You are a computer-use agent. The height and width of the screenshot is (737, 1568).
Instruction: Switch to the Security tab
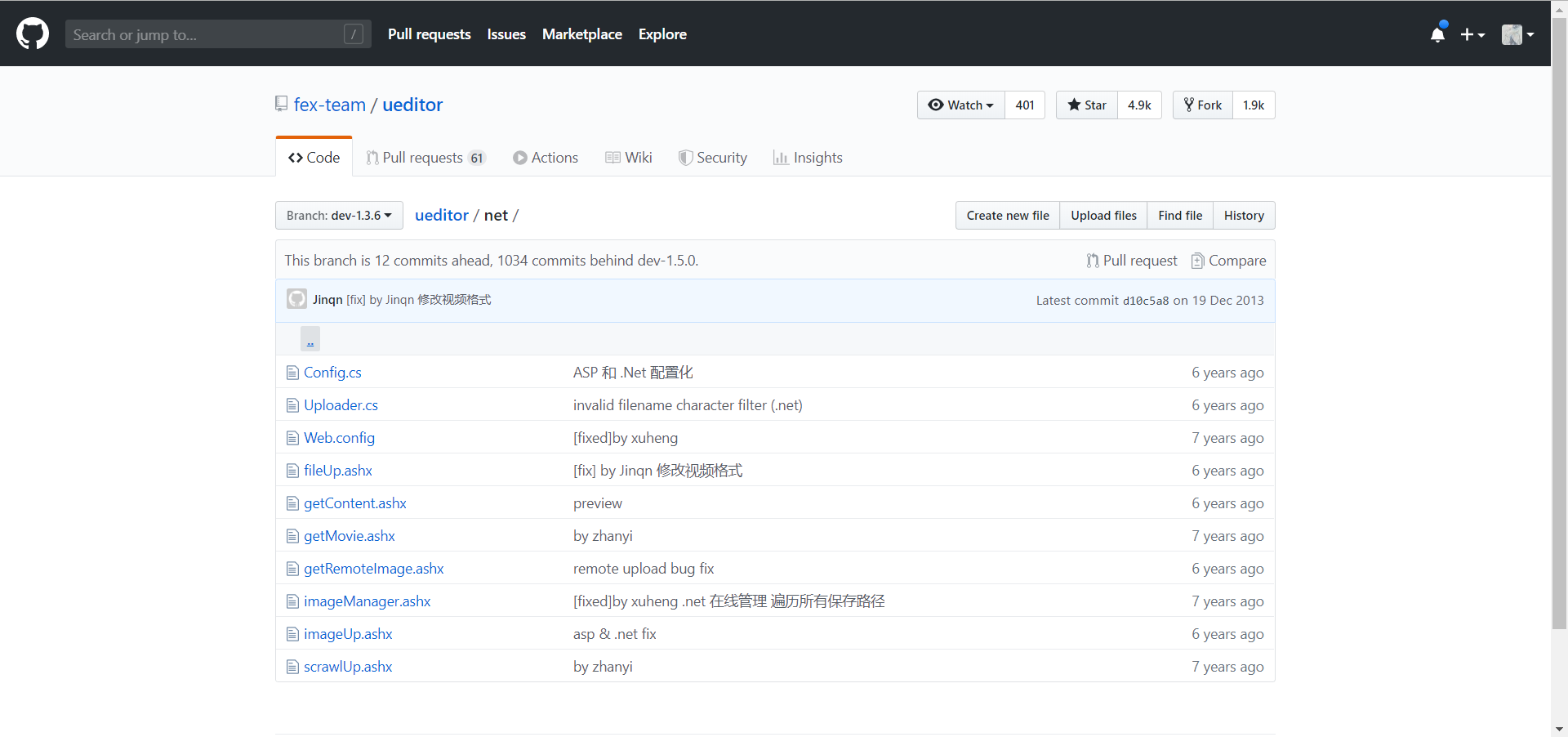coord(713,158)
